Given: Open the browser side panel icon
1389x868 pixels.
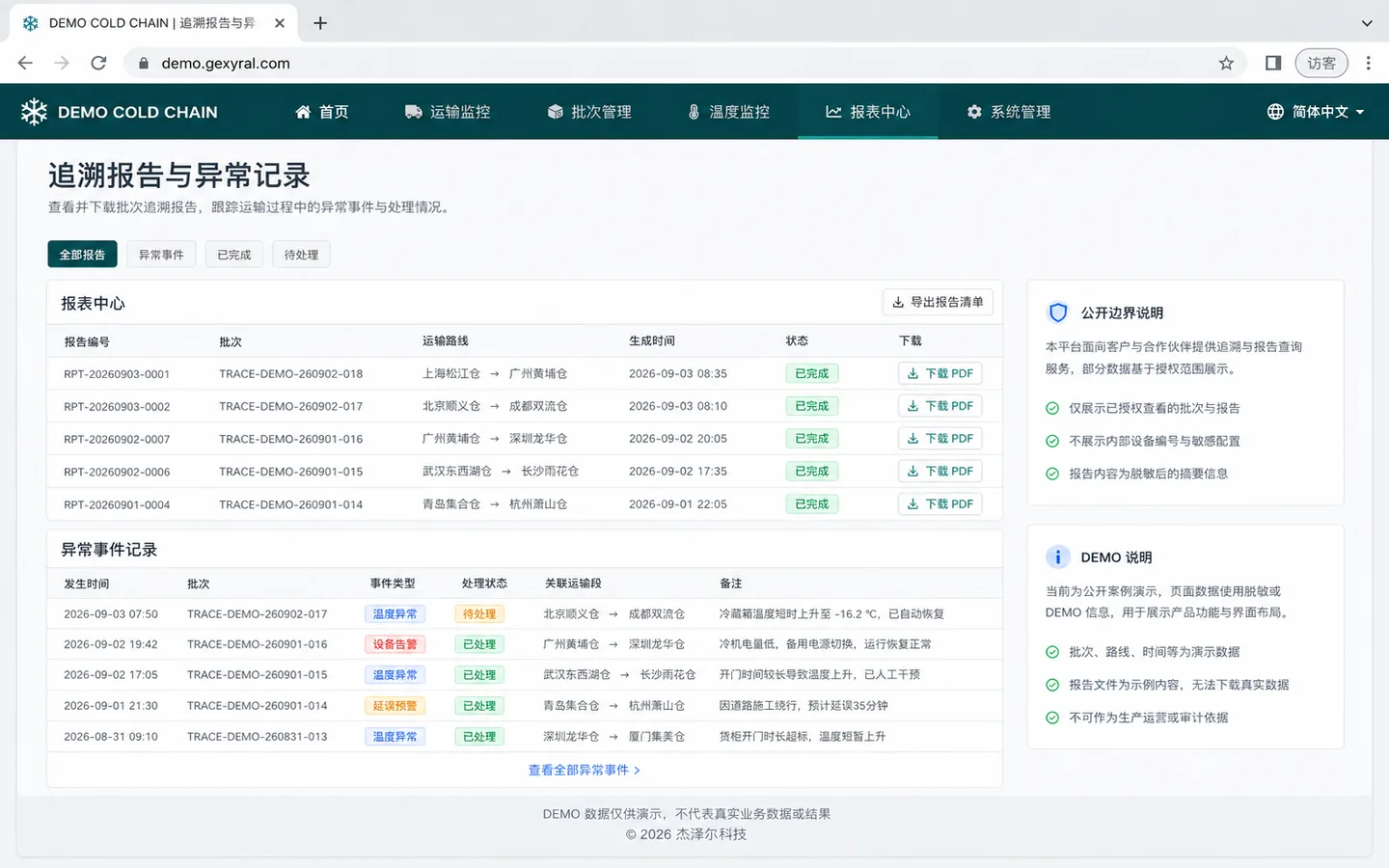Looking at the screenshot, I should 1273,63.
